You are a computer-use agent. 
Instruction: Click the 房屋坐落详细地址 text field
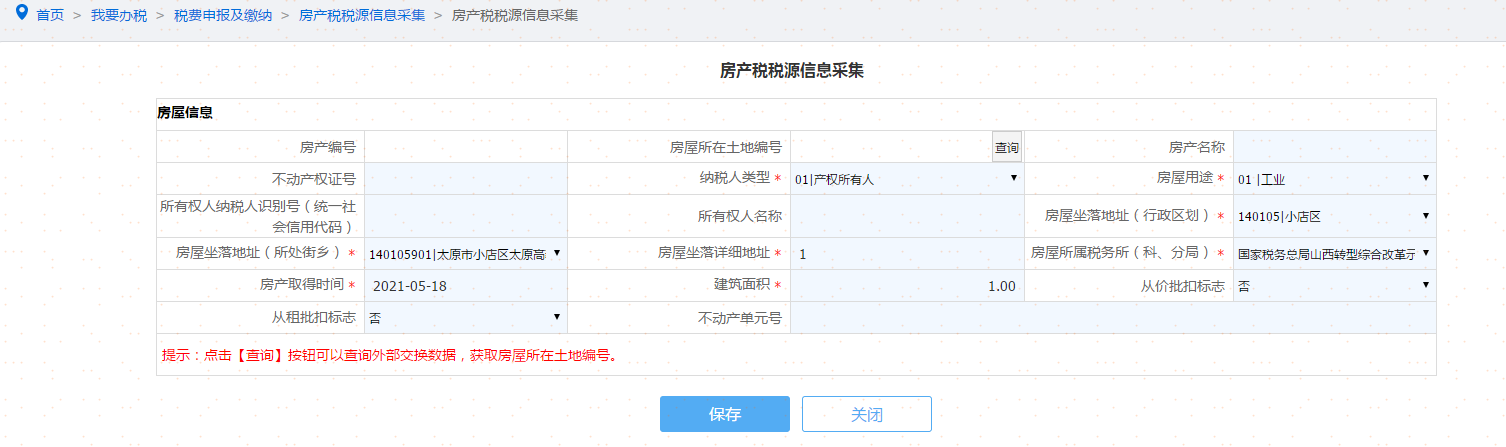[x=906, y=253]
